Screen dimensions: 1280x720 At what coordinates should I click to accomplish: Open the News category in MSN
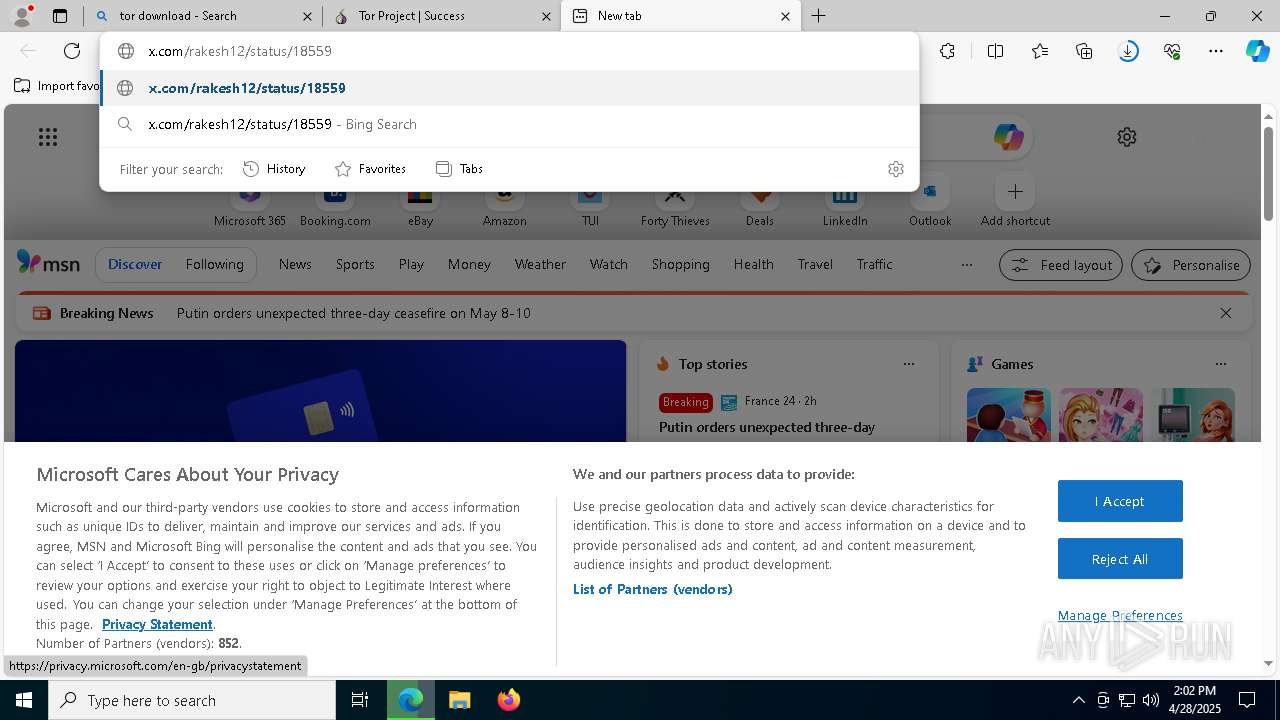[295, 264]
